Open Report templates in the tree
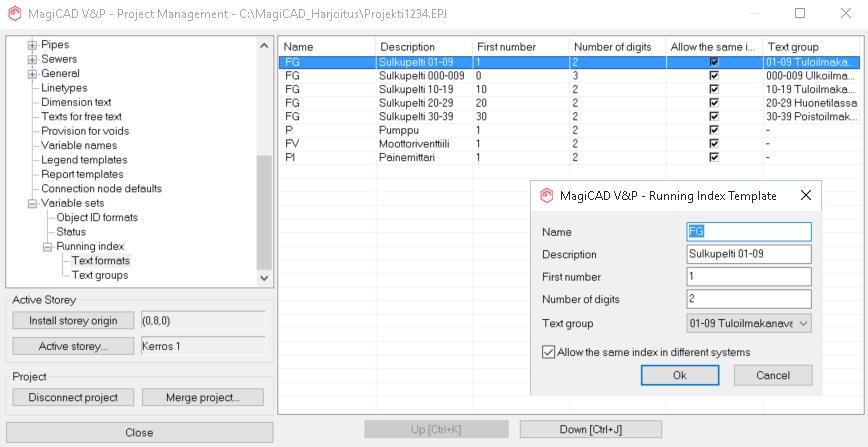The width and height of the screenshot is (868, 447). point(82,174)
